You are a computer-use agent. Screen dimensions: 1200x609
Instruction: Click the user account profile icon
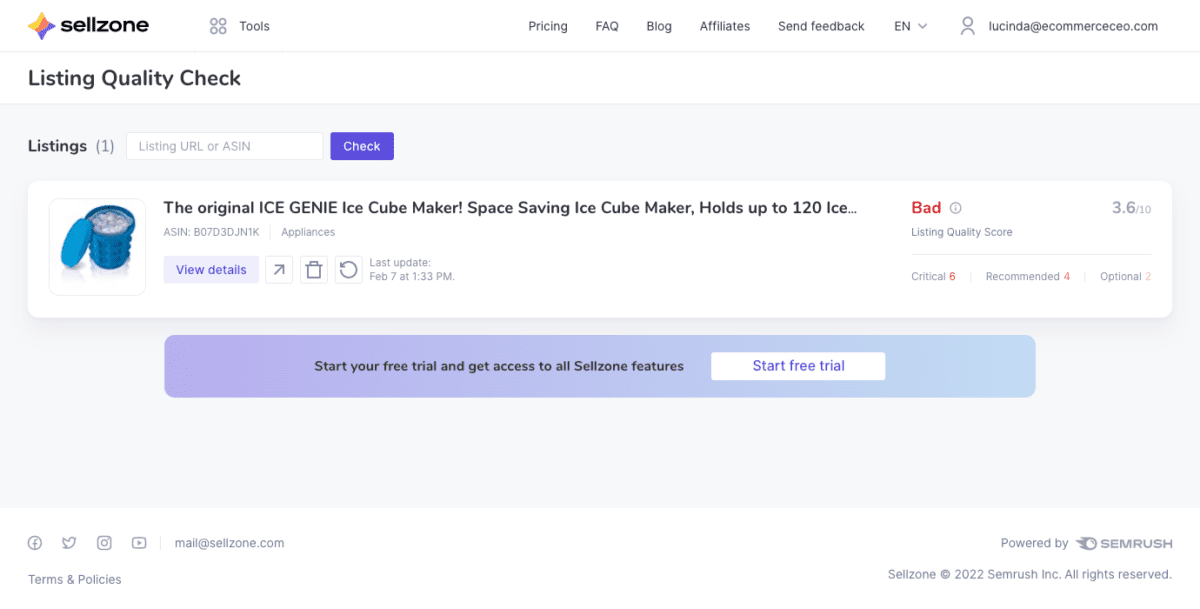(967, 26)
